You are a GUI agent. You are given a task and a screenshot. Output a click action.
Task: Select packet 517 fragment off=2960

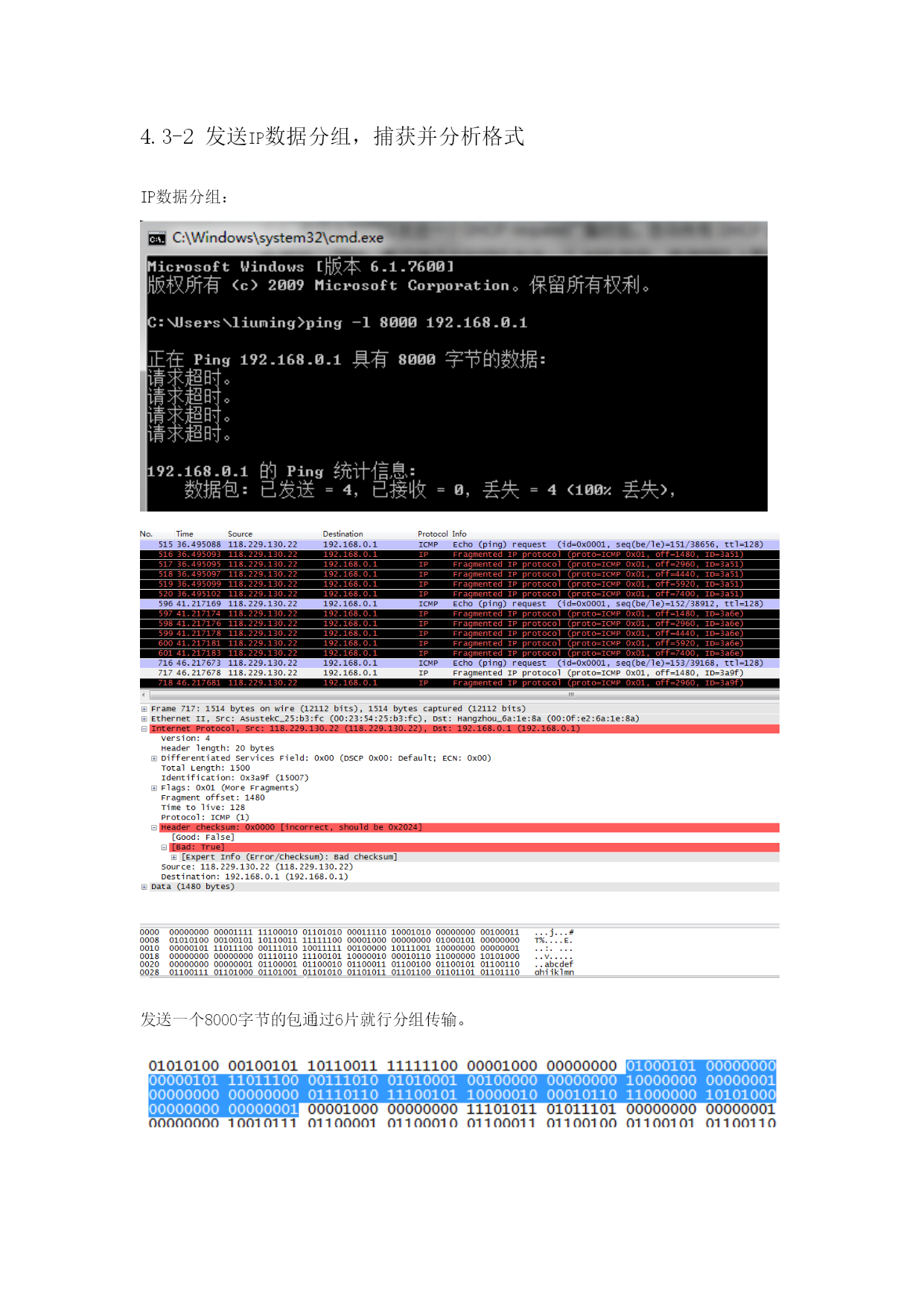tap(459, 564)
